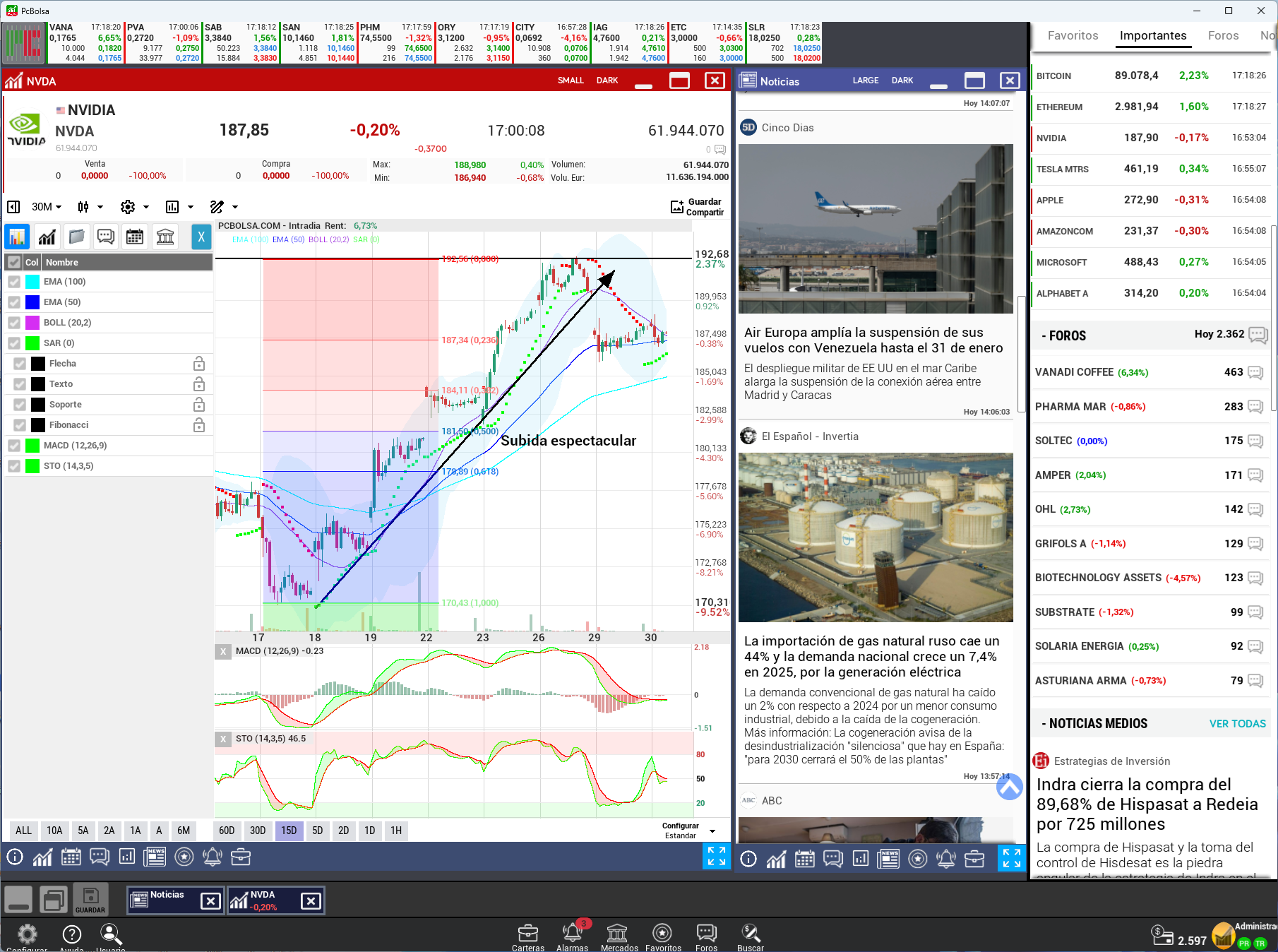The image size is (1278, 952).
Task: Click alarm bell in NVDA bottom toolbar
Action: [213, 857]
